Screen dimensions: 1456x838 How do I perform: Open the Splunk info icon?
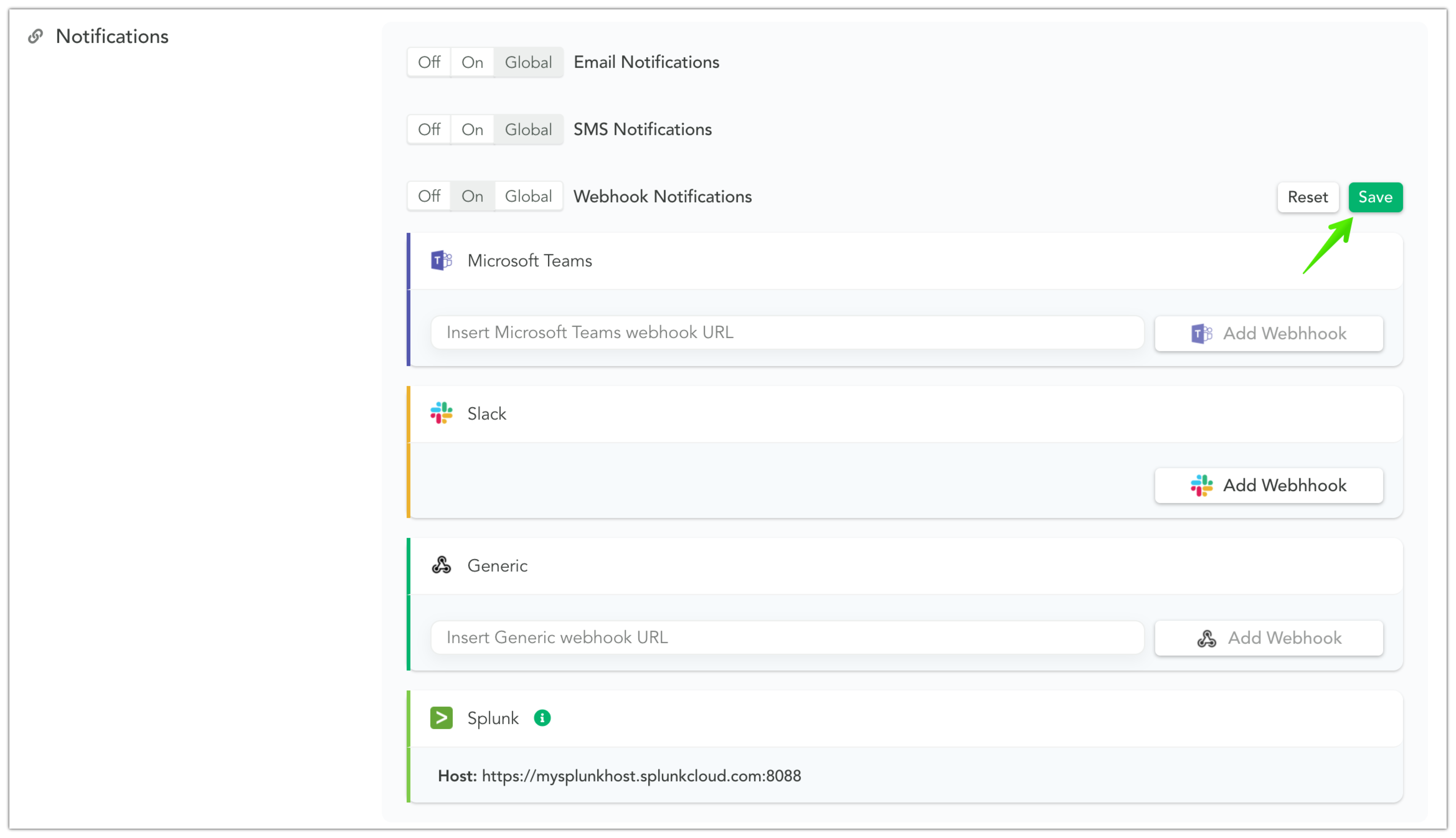[x=542, y=718]
